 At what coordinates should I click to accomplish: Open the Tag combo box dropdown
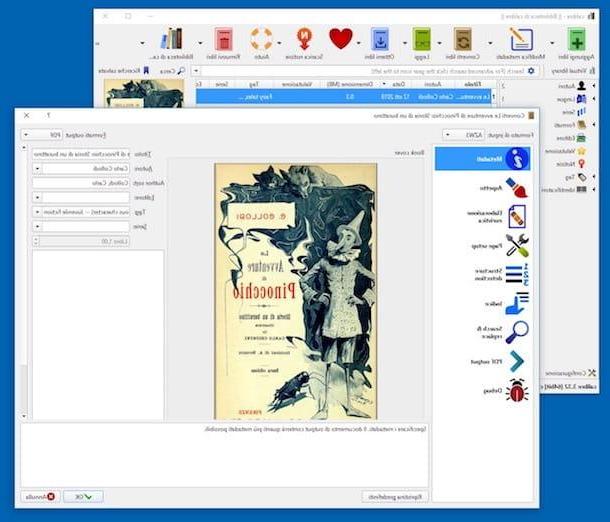(37, 212)
